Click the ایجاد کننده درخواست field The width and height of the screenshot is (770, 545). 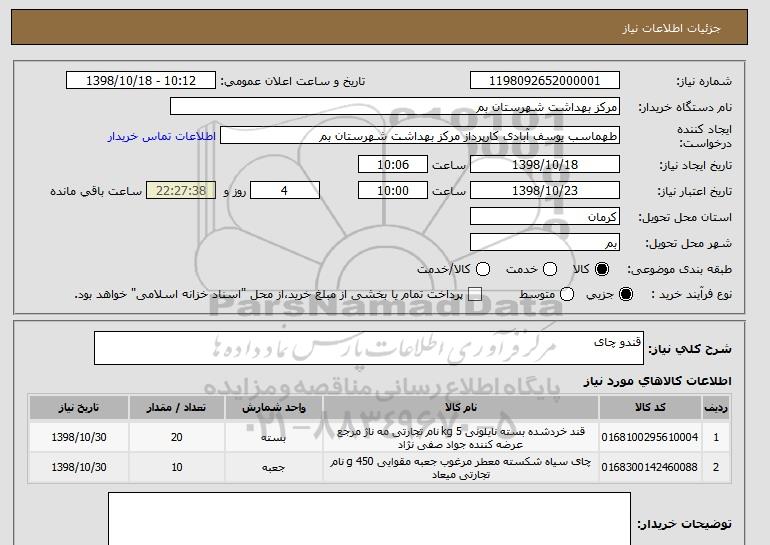420,136
